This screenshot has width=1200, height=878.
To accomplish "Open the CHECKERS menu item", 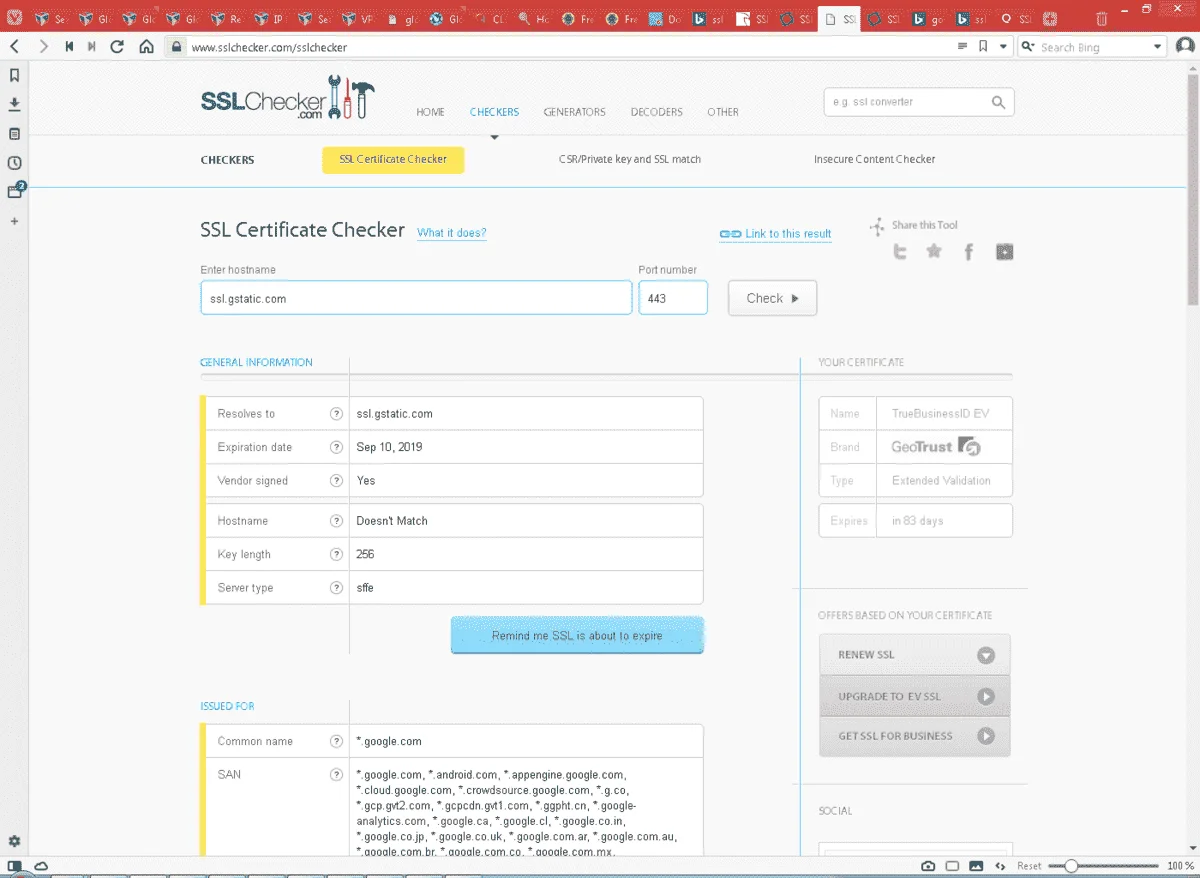I will (494, 112).
